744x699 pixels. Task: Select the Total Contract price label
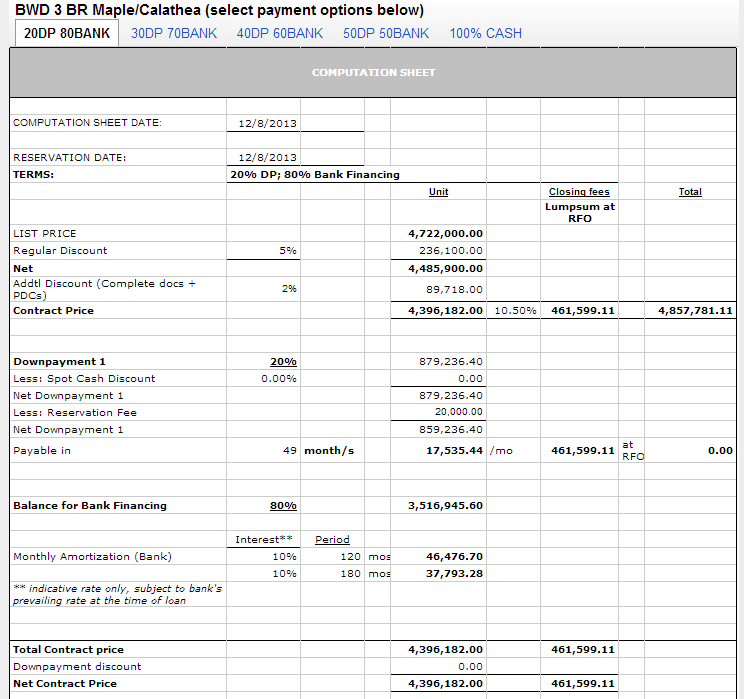coord(68,650)
